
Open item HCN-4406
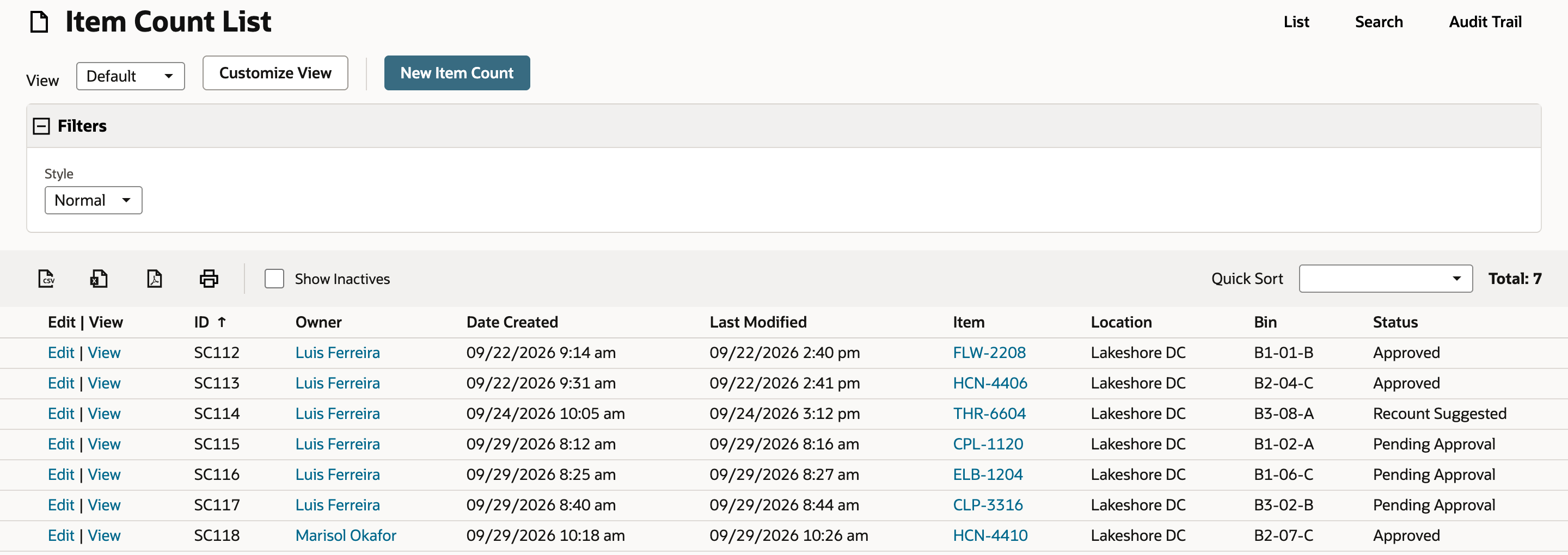[990, 384]
